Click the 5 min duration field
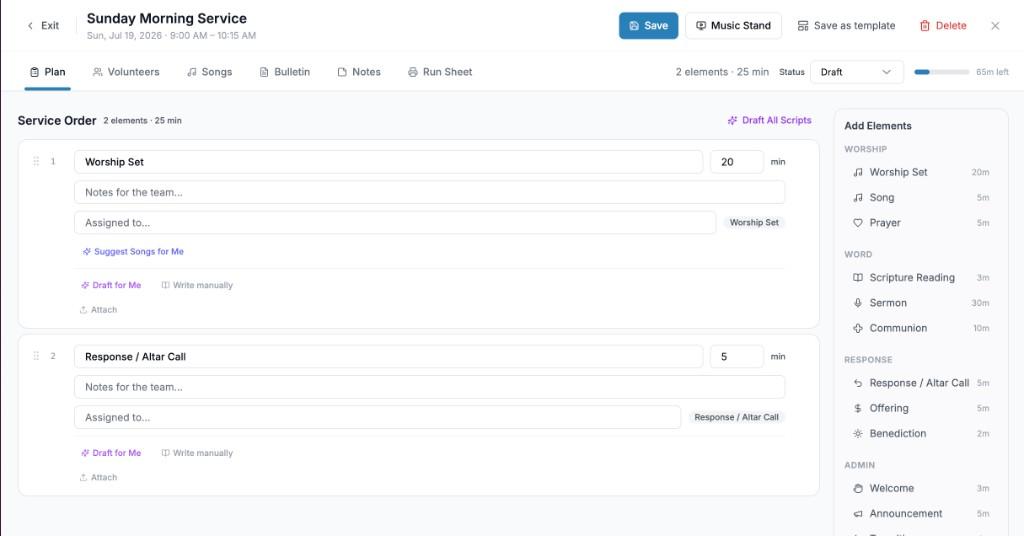 [737, 356]
